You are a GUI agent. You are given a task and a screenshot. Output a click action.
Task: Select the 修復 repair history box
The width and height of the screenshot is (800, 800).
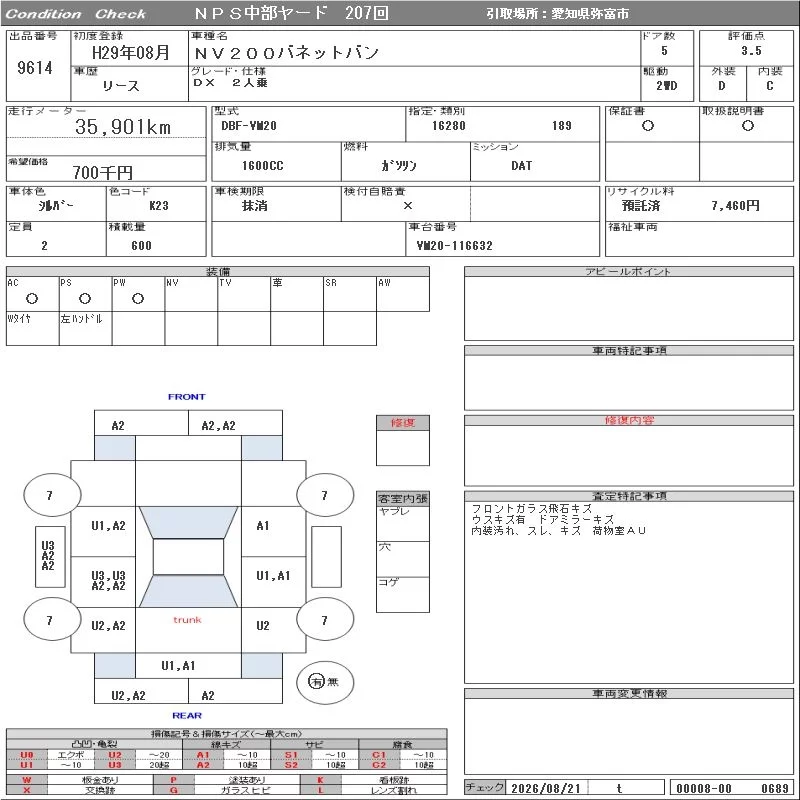(403, 440)
